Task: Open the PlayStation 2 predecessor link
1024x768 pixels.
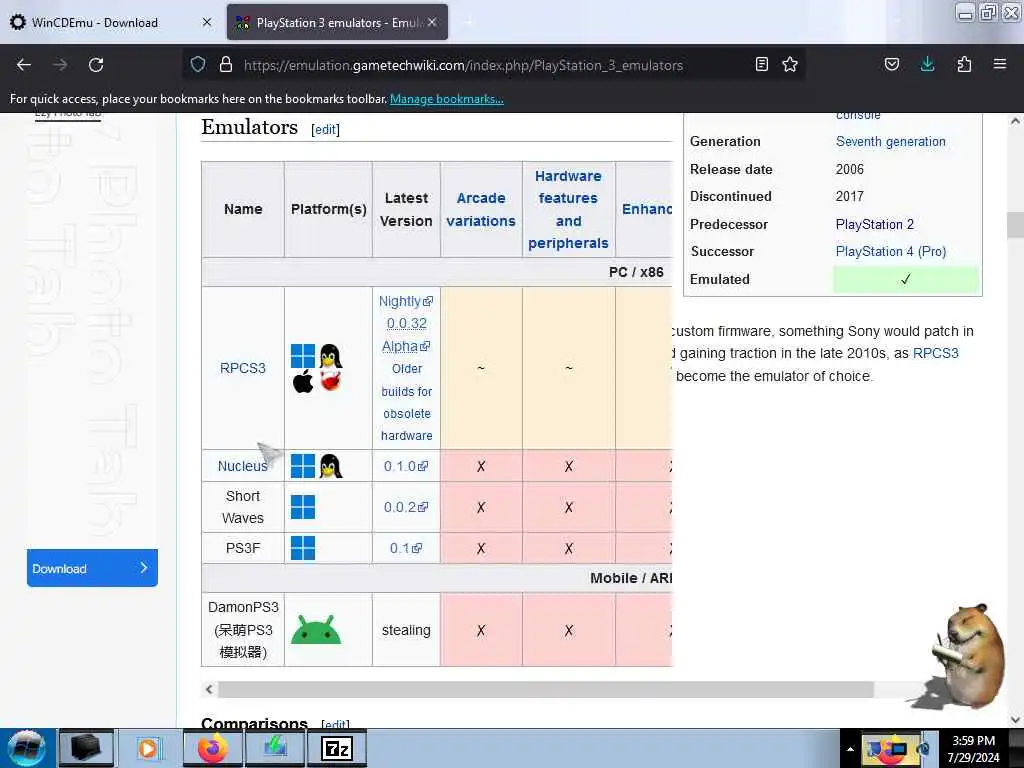Action: (x=874, y=225)
